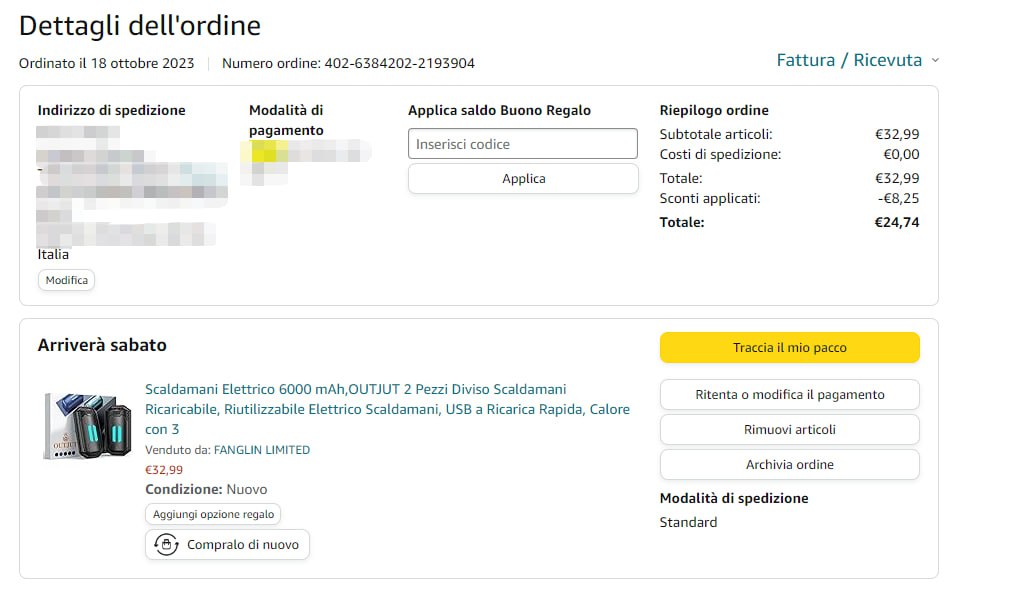Archive the order with Archivia ordine
This screenshot has height=603, width=1012.
pyautogui.click(x=789, y=465)
